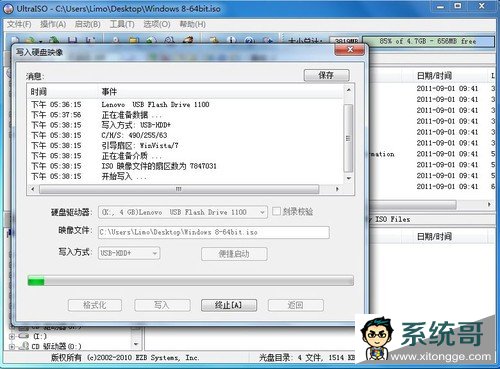Image resolution: width=500 pixels, height=369 pixels.
Task: Open the 文件(F) menu
Action: (x=19, y=24)
